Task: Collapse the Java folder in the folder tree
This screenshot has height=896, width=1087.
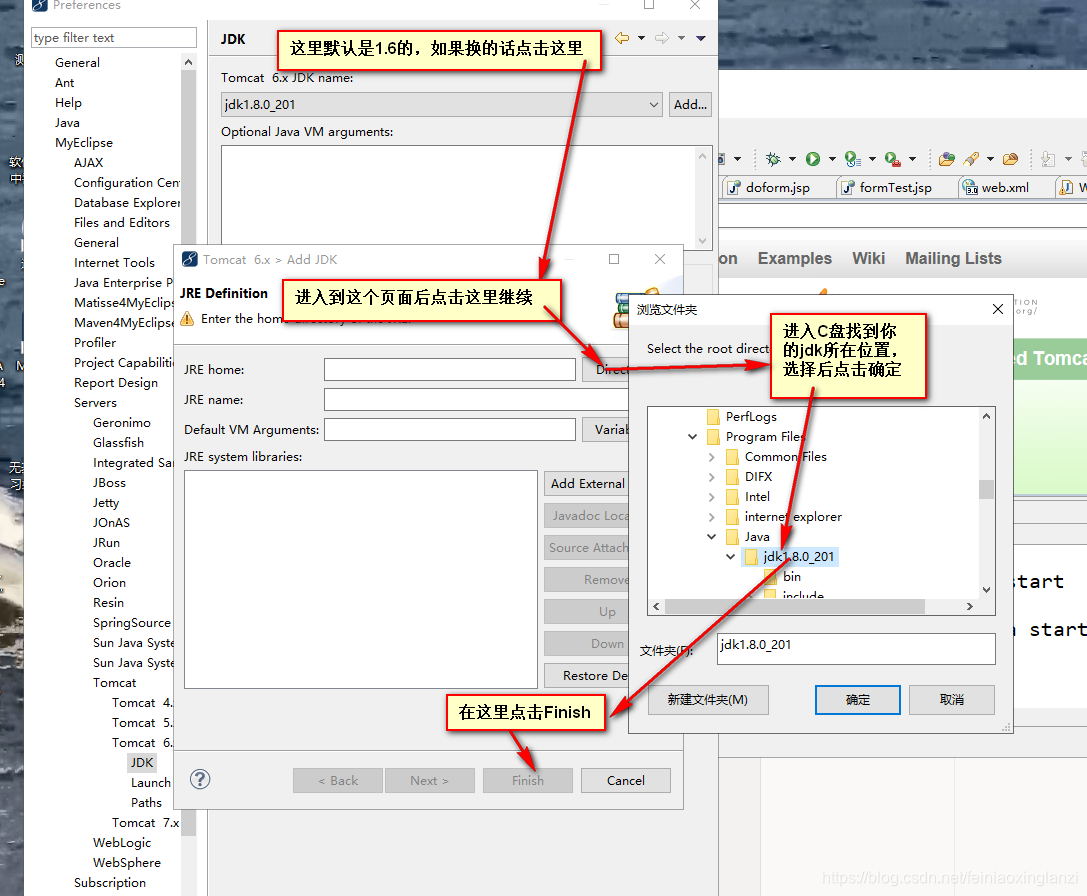Action: pyautogui.click(x=710, y=536)
